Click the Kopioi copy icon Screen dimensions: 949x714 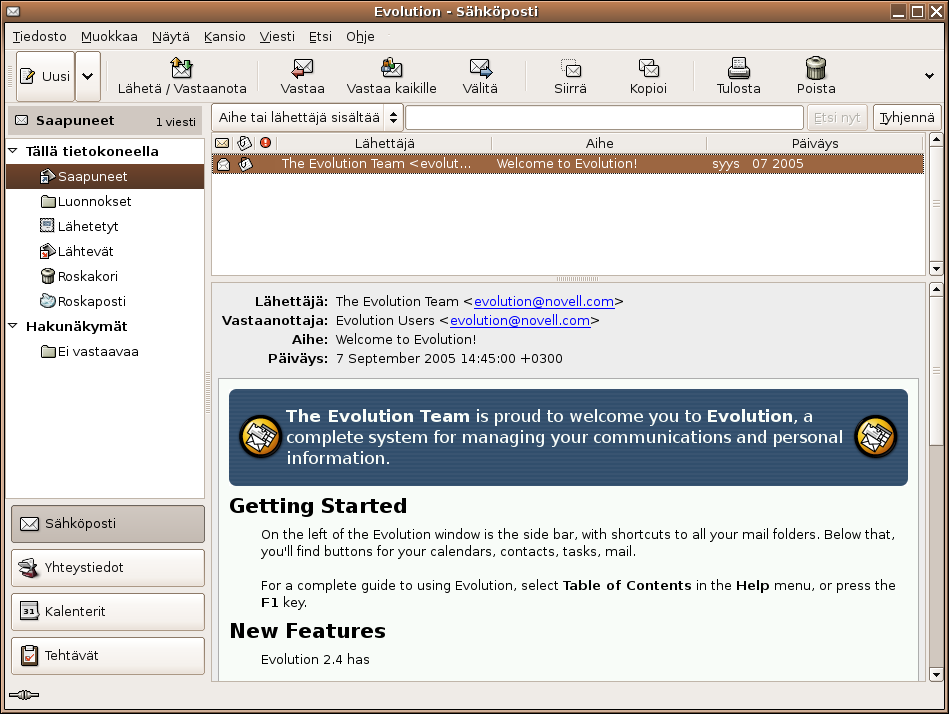click(x=648, y=68)
